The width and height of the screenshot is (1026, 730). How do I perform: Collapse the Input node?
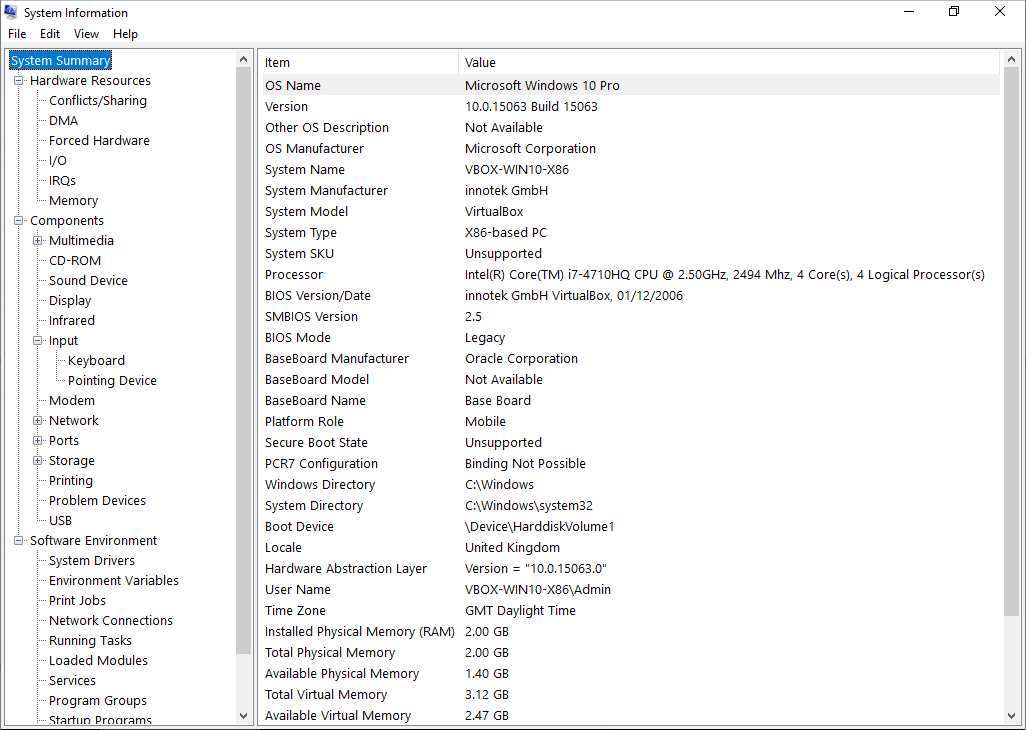click(38, 341)
